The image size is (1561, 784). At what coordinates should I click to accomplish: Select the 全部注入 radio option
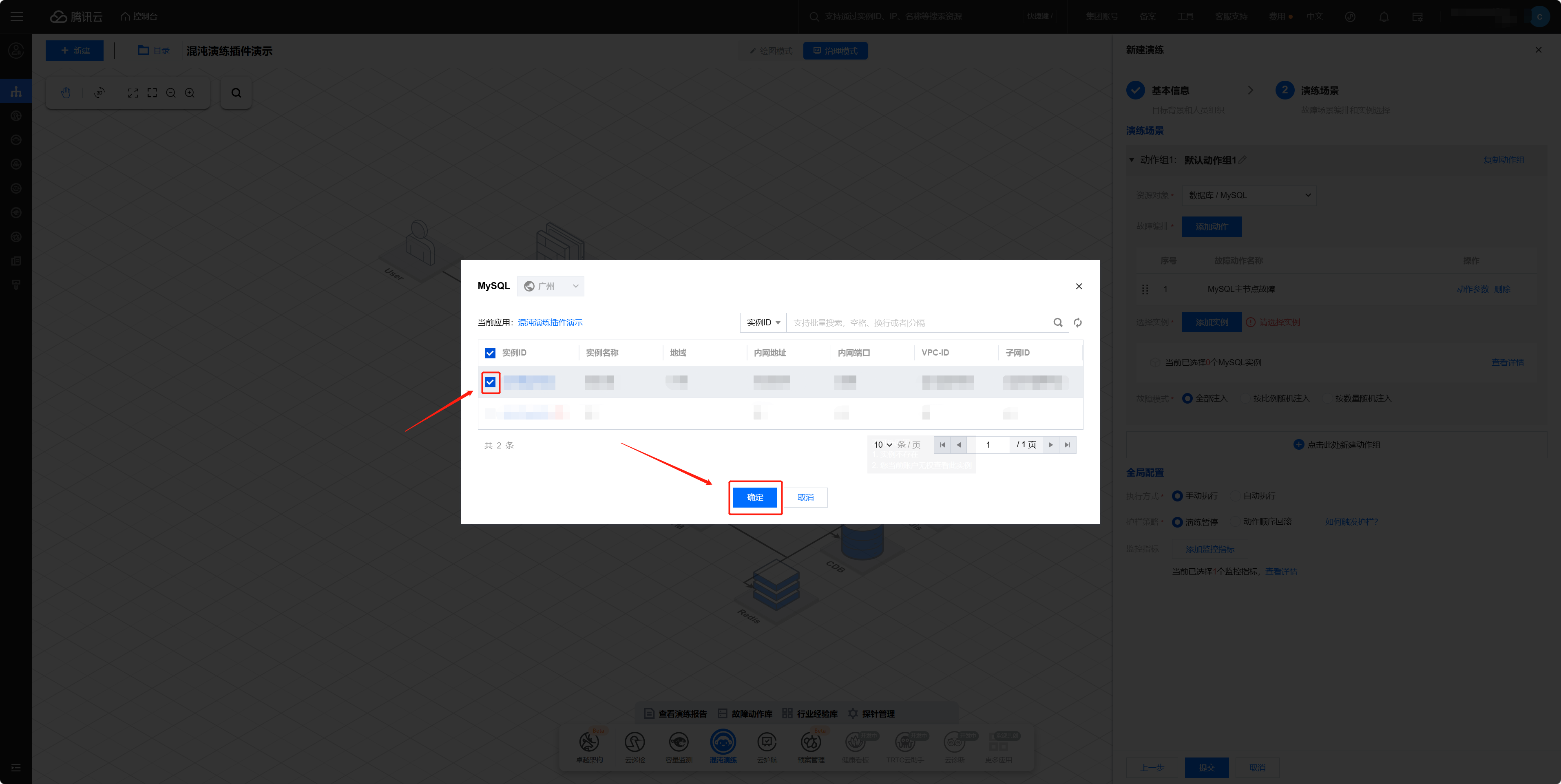tap(1187, 398)
